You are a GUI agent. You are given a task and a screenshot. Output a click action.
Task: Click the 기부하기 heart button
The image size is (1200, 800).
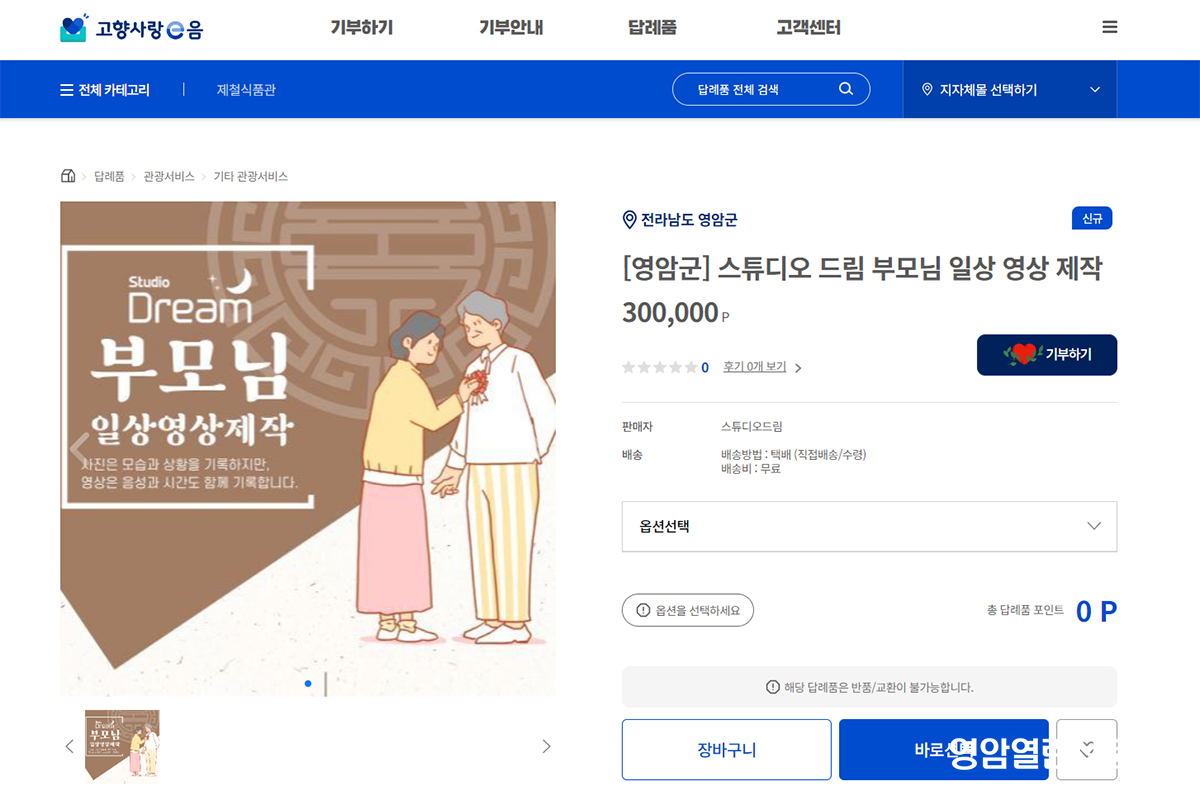[x=1047, y=355]
